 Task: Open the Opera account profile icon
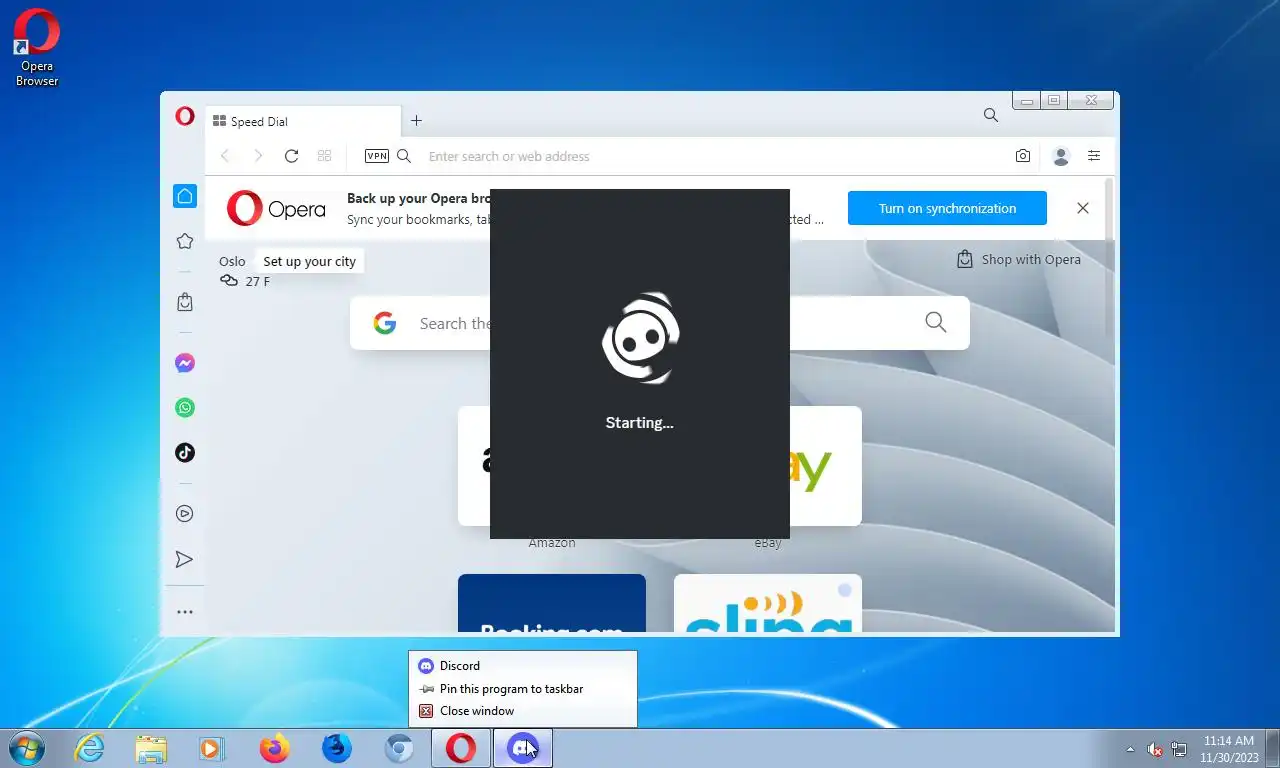1061,156
